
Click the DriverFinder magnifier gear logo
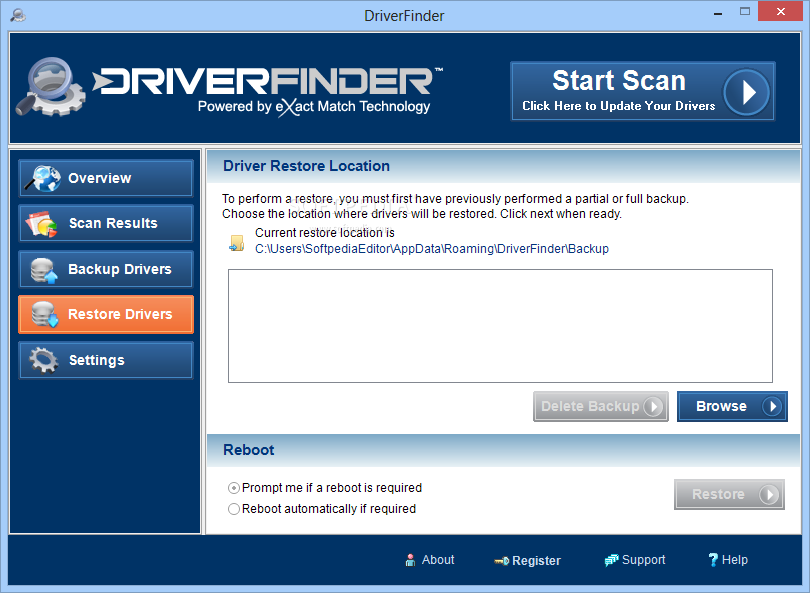[50, 87]
